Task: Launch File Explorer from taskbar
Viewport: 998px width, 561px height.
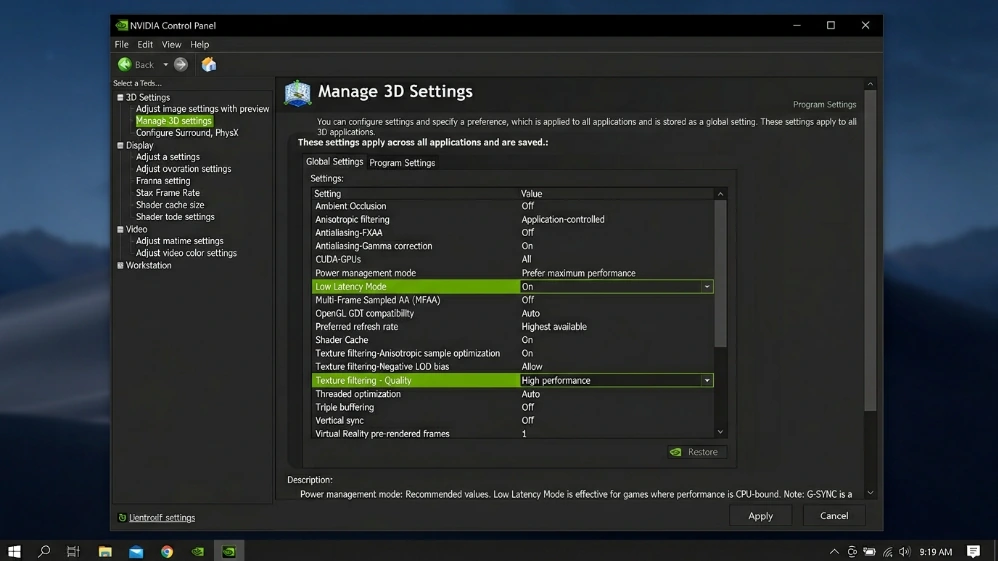Action: click(105, 551)
